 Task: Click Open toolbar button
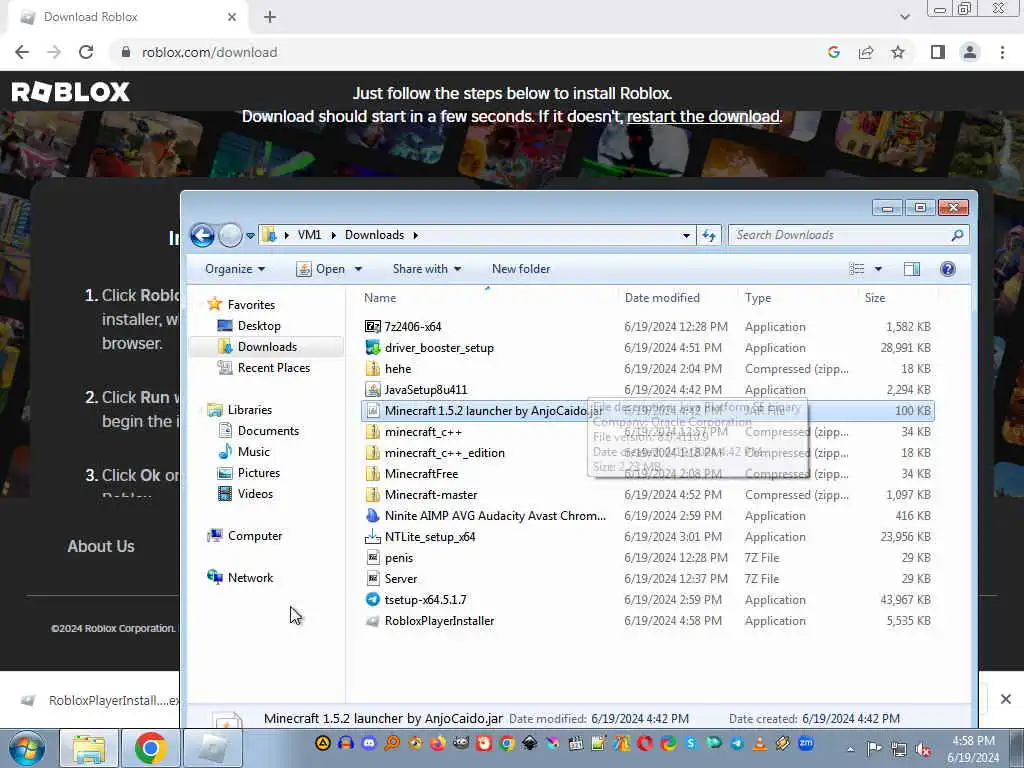click(x=321, y=269)
